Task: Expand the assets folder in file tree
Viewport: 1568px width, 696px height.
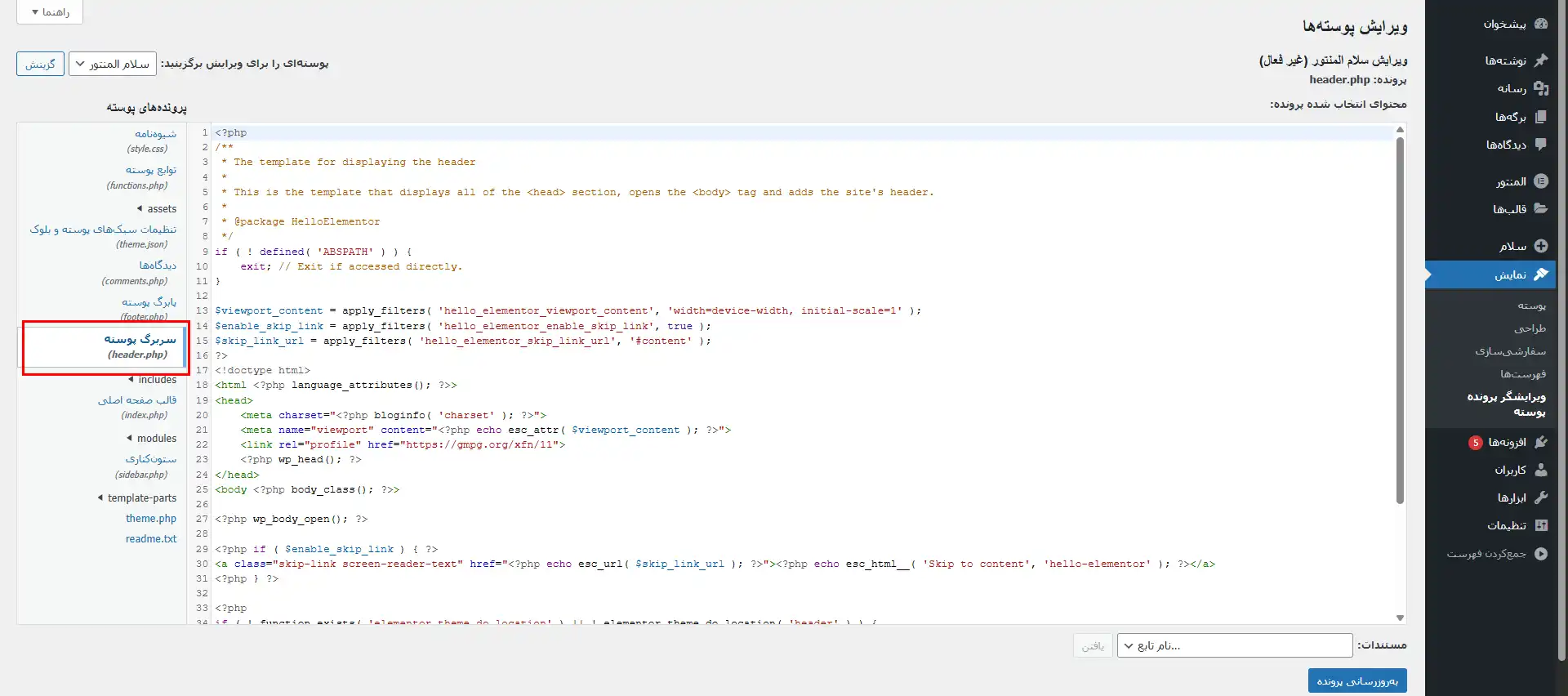Action: coord(156,209)
